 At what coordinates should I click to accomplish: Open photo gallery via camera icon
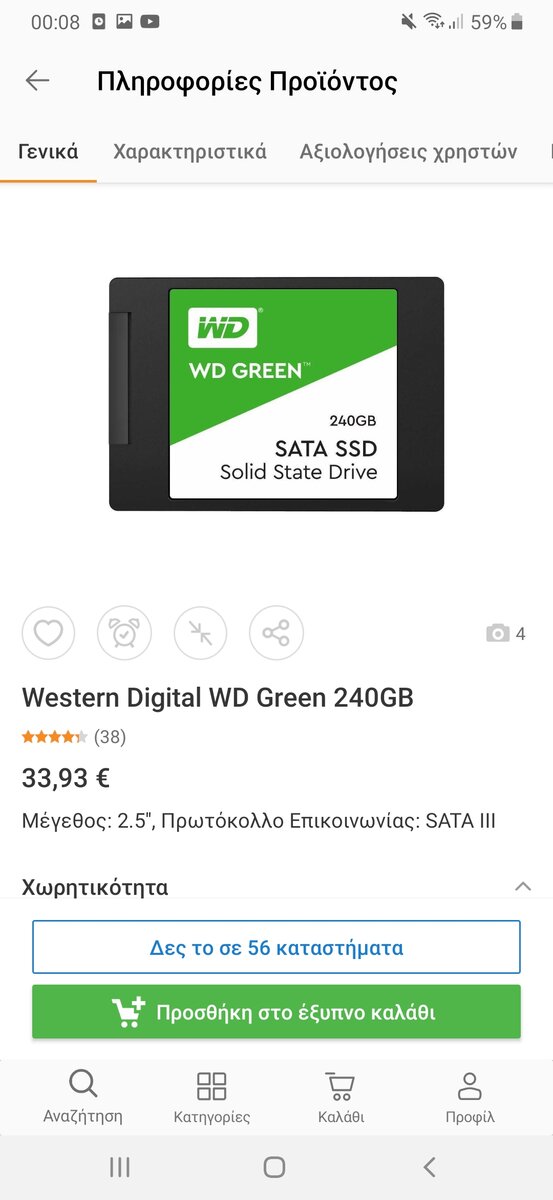(506, 634)
